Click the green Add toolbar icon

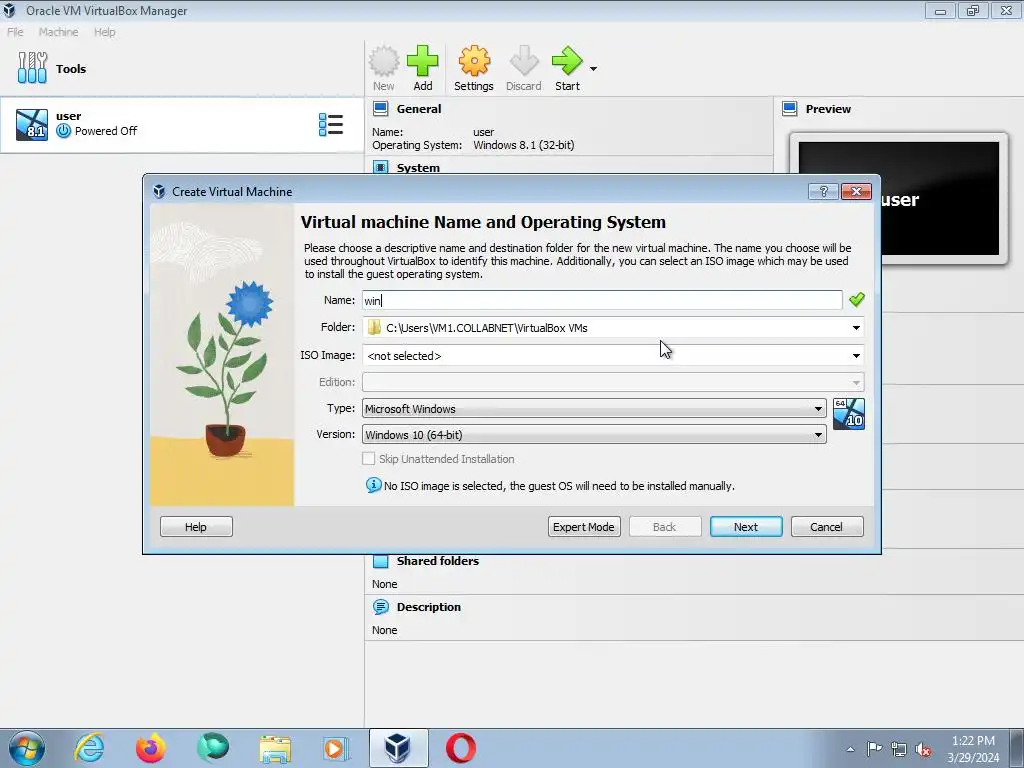click(x=423, y=61)
